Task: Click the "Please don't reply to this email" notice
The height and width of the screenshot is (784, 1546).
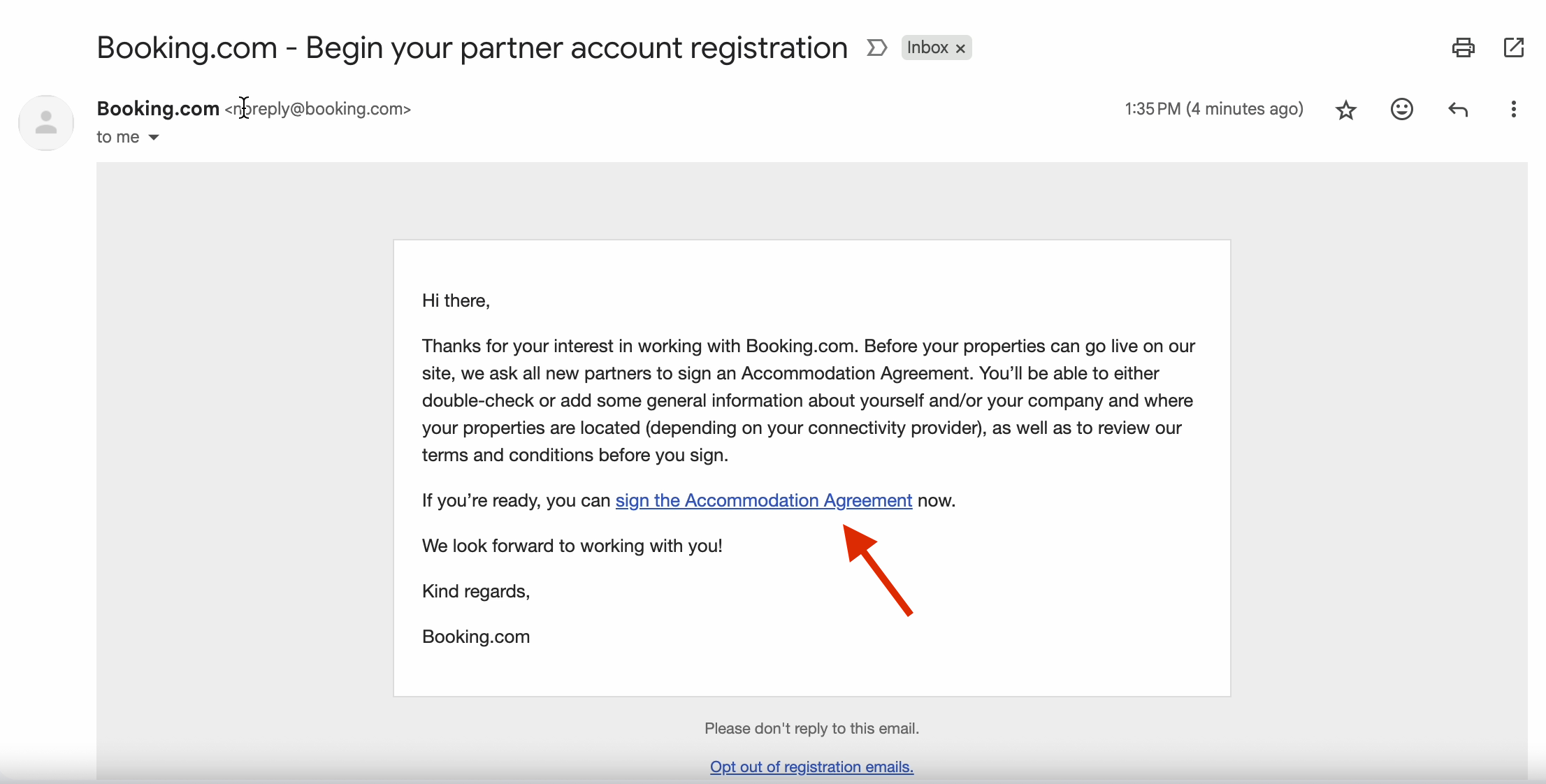Action: pyautogui.click(x=811, y=728)
